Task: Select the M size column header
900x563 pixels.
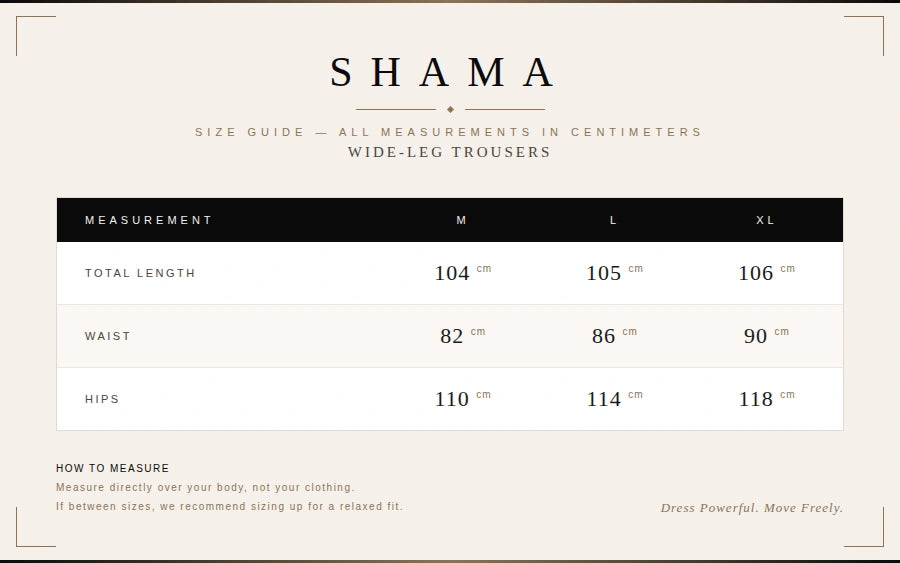Action: 462,220
